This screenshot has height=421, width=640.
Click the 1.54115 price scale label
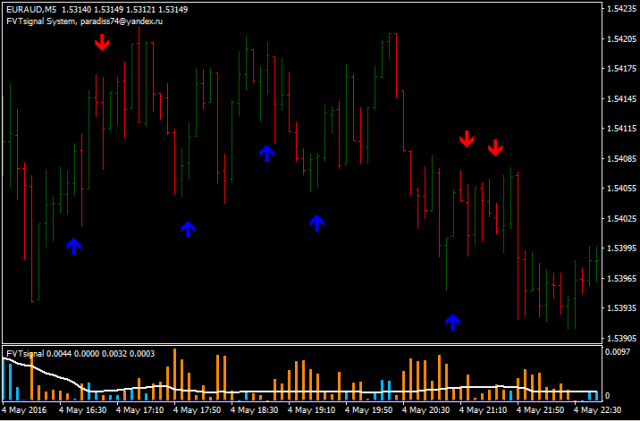[622, 129]
